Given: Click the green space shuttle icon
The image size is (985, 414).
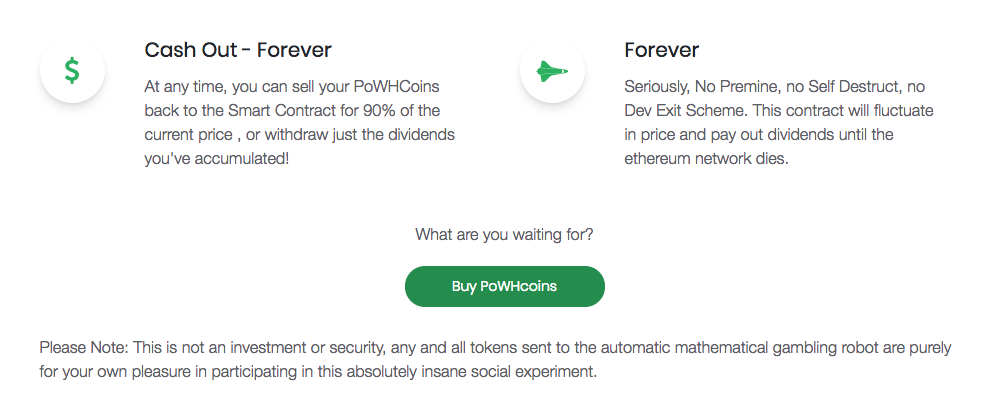Looking at the screenshot, I should point(552,71).
